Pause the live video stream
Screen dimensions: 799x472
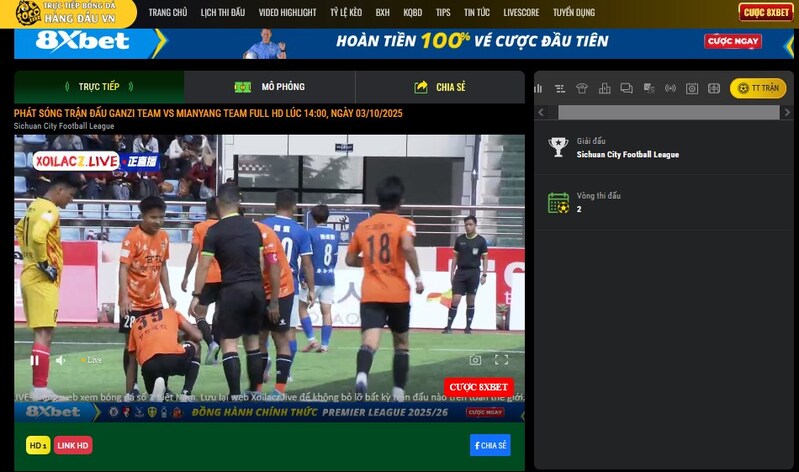click(34, 360)
